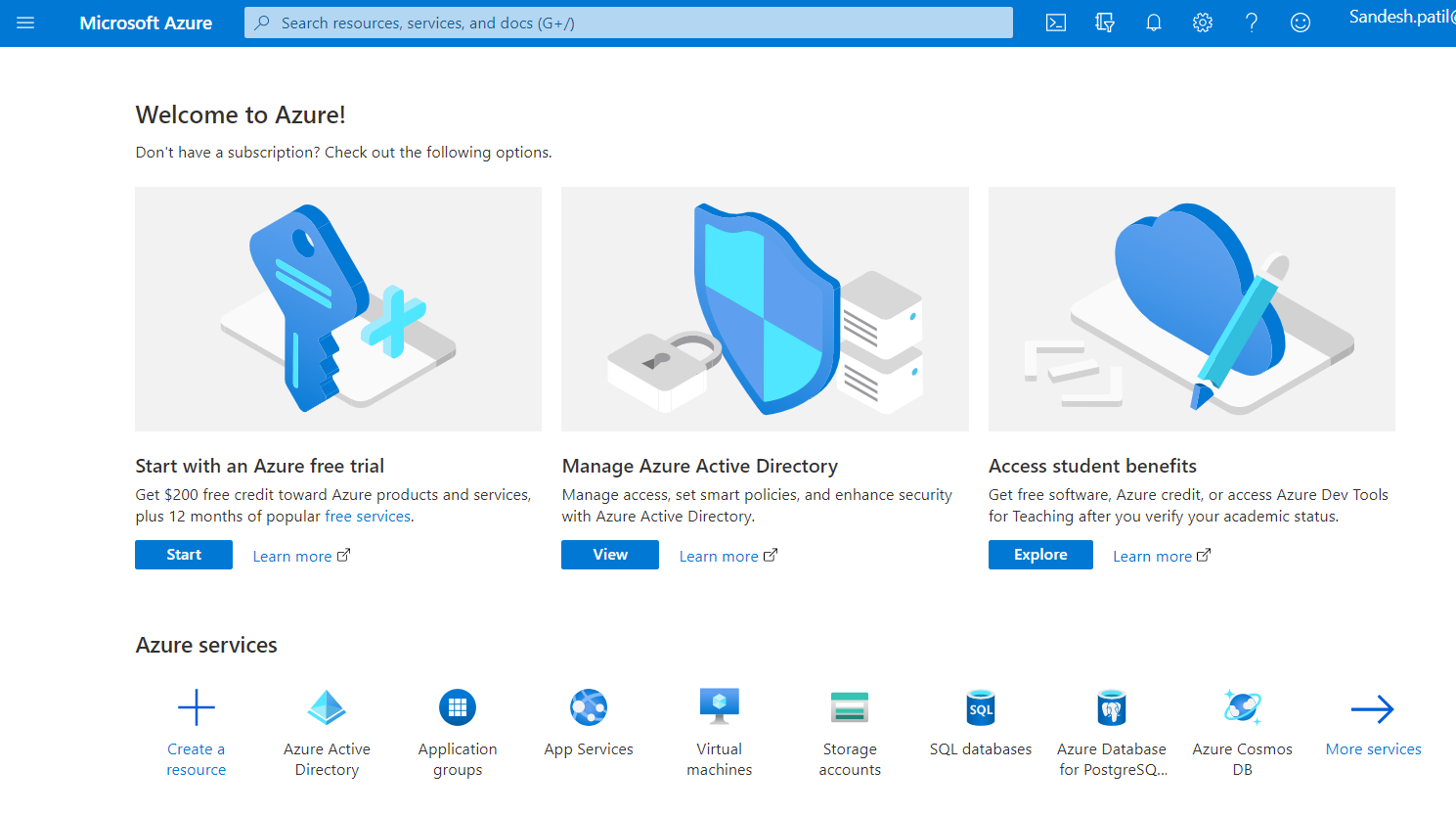Viewport: 1456px width, 815px height.
Task: Click the Storage accounts label text
Action: [x=850, y=759]
